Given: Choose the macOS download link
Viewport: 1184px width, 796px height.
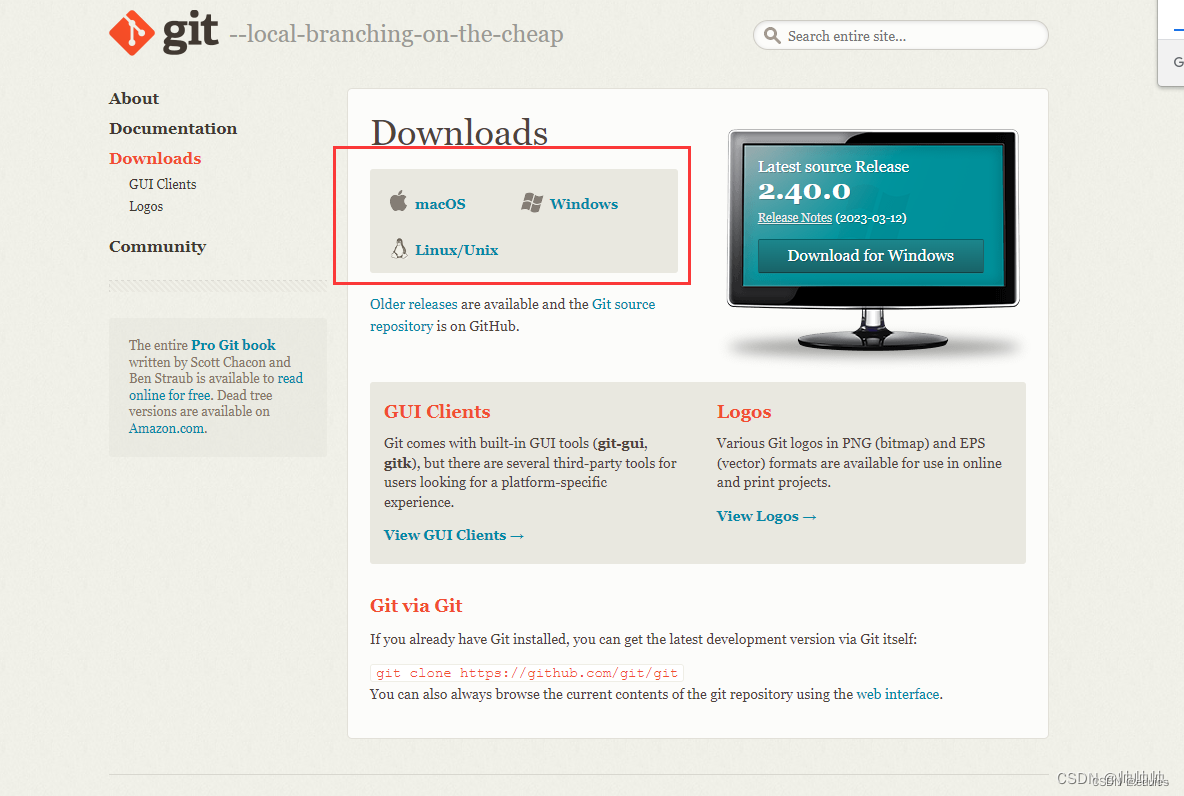Looking at the screenshot, I should (x=440, y=204).
